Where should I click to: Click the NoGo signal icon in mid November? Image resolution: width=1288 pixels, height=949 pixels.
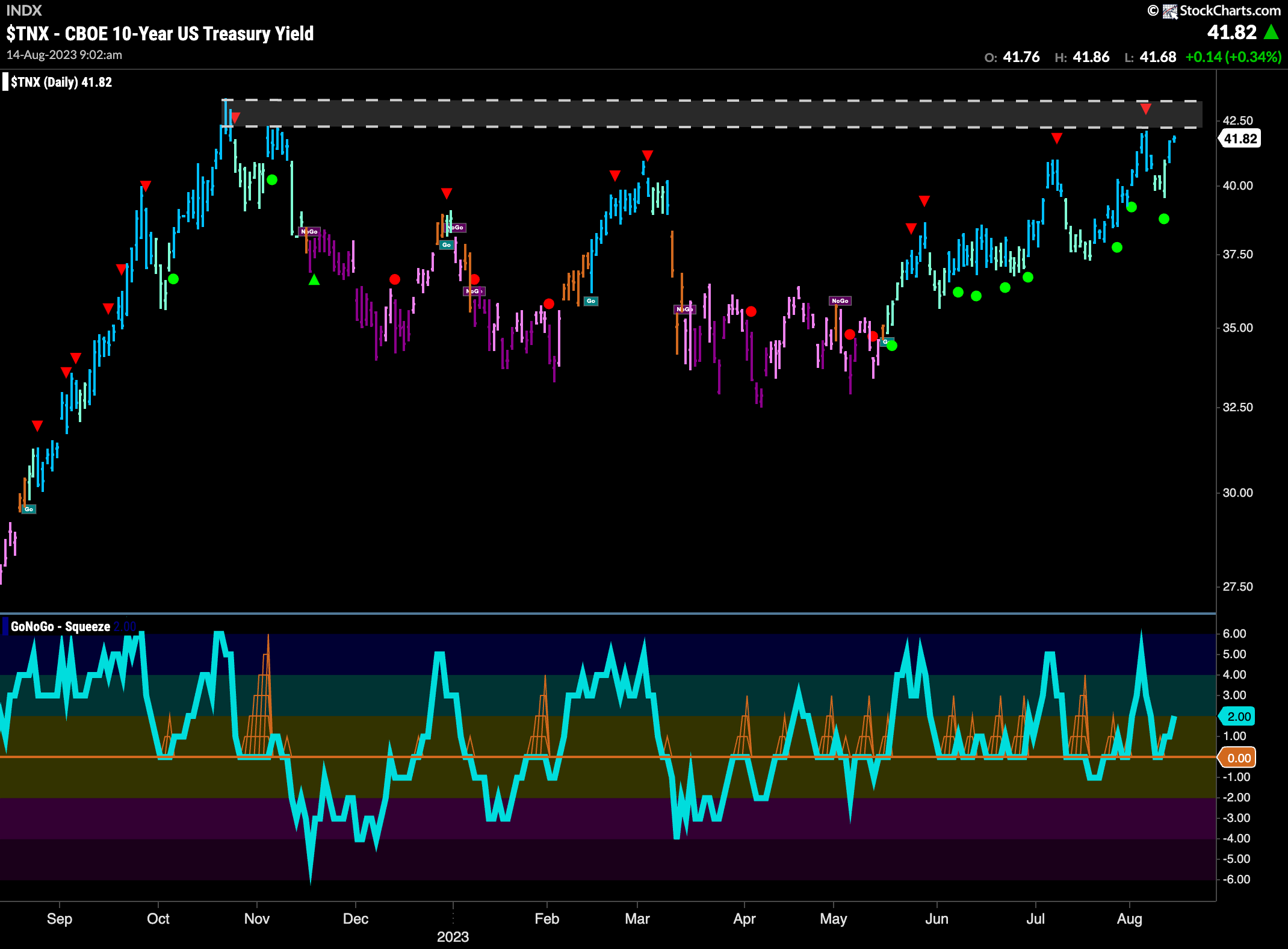(310, 231)
